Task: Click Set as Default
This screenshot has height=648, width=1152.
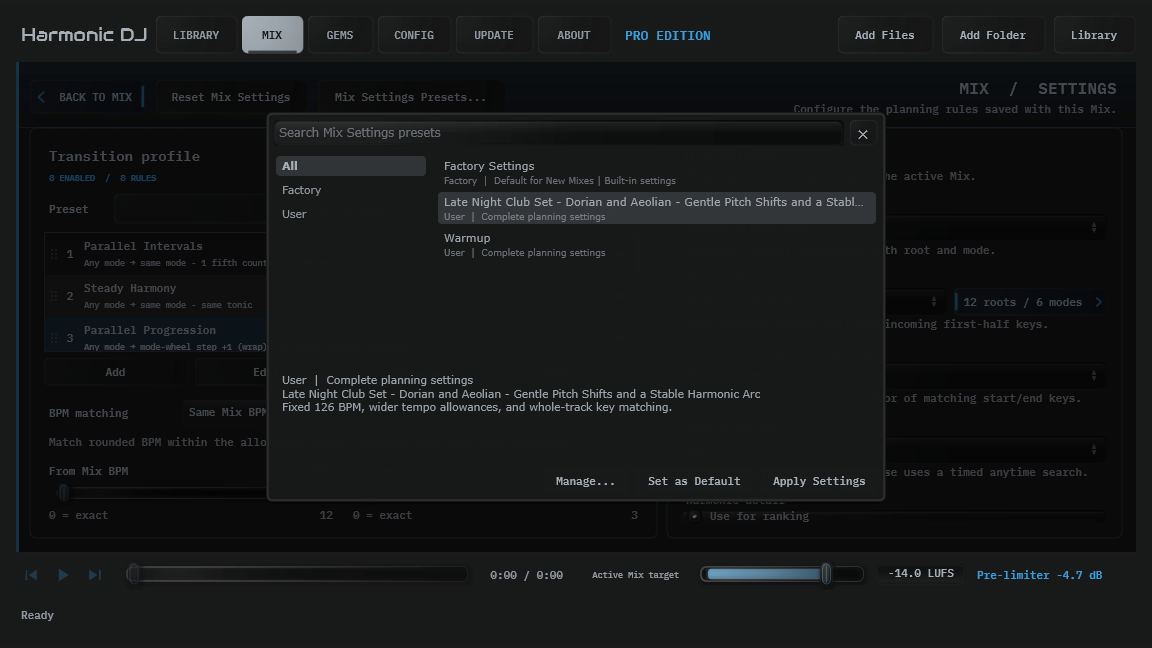Action: coord(694,481)
